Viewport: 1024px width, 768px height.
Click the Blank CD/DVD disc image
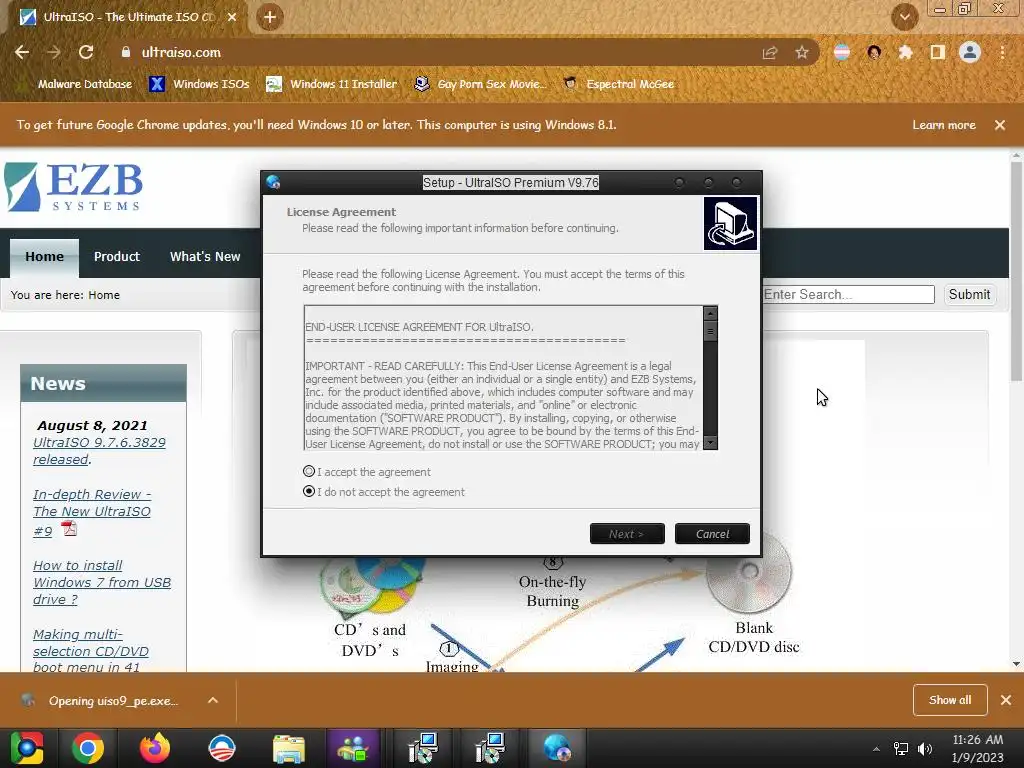pyautogui.click(x=750, y=573)
